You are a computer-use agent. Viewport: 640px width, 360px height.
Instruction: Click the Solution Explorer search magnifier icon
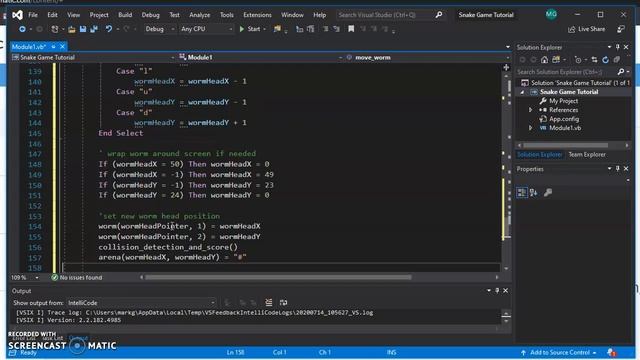point(621,72)
